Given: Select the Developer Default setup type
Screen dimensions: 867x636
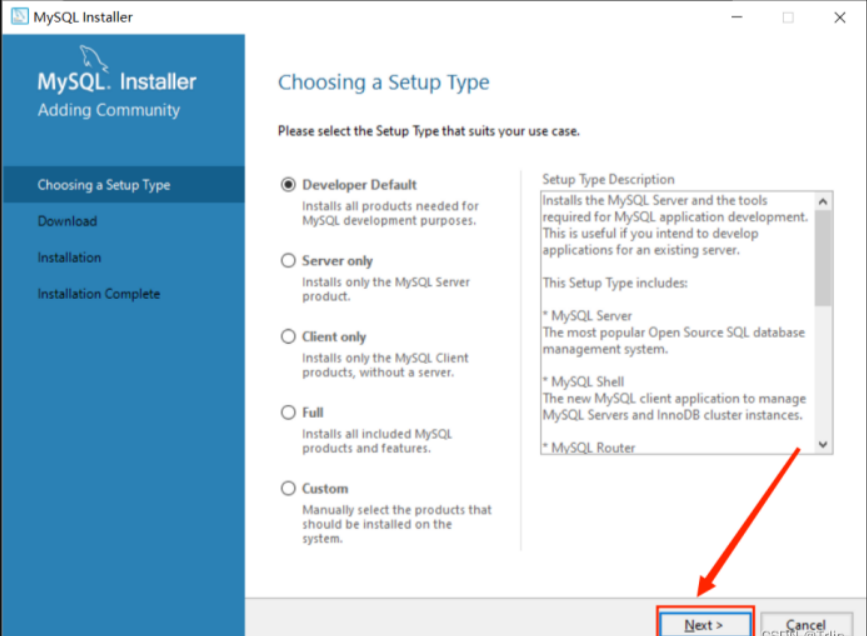Looking at the screenshot, I should point(288,184).
